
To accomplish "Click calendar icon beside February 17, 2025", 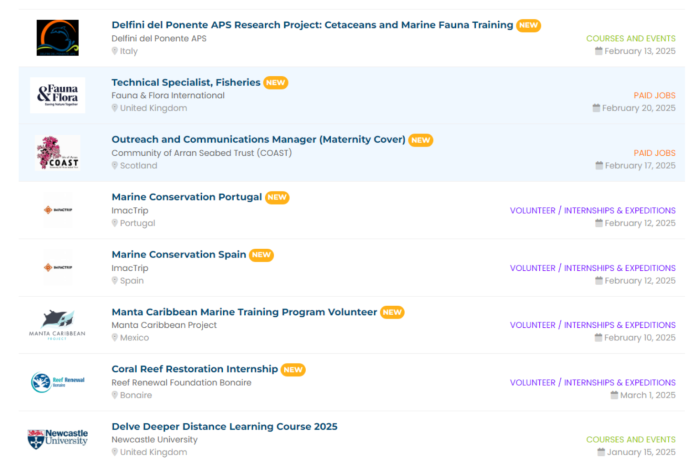I will 599,166.
